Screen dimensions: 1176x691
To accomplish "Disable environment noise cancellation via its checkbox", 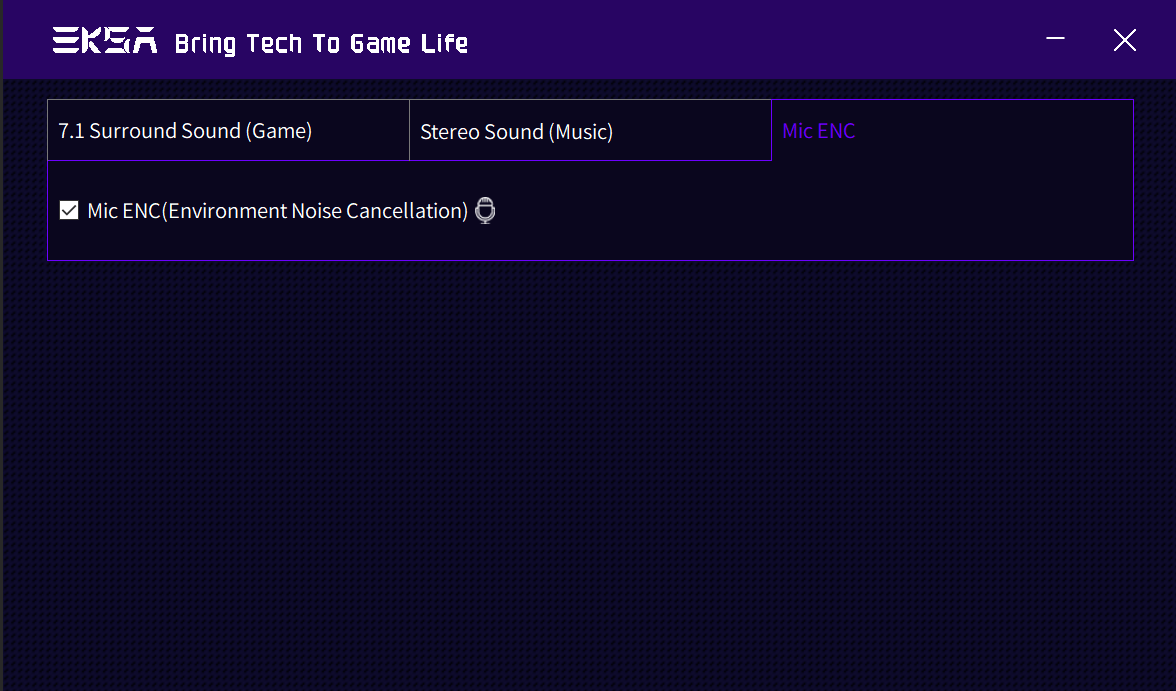I will pos(69,210).
